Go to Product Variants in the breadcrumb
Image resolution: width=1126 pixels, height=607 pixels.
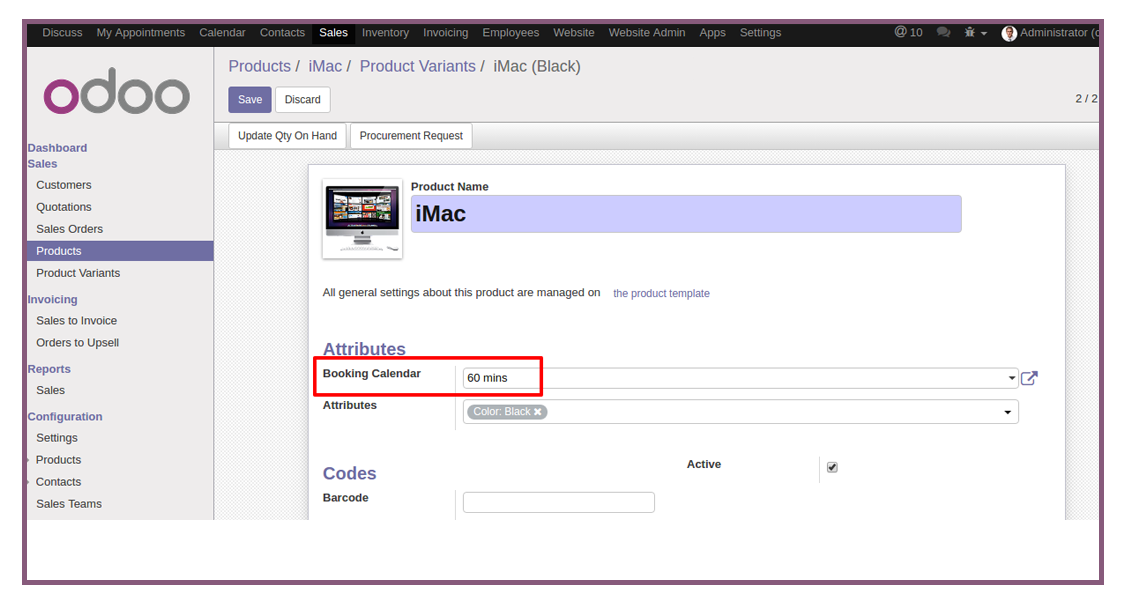click(x=418, y=66)
